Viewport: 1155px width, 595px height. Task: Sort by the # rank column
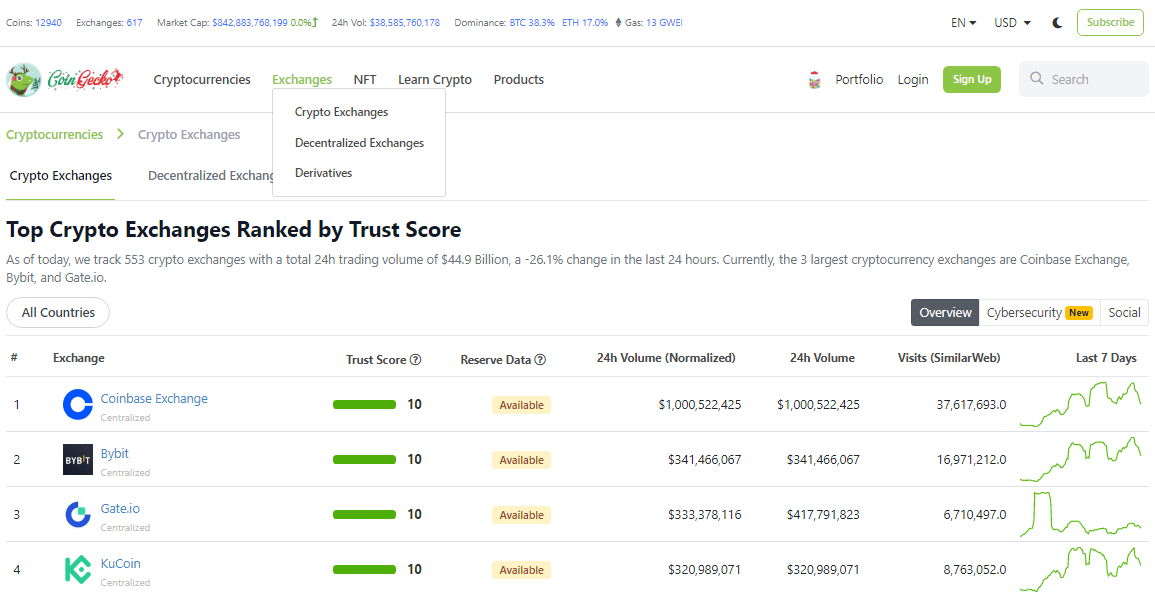(14, 358)
